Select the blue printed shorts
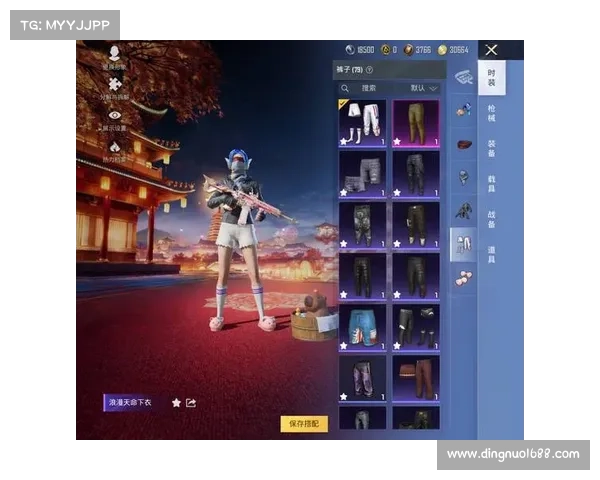The image size is (600, 480). click(362, 328)
